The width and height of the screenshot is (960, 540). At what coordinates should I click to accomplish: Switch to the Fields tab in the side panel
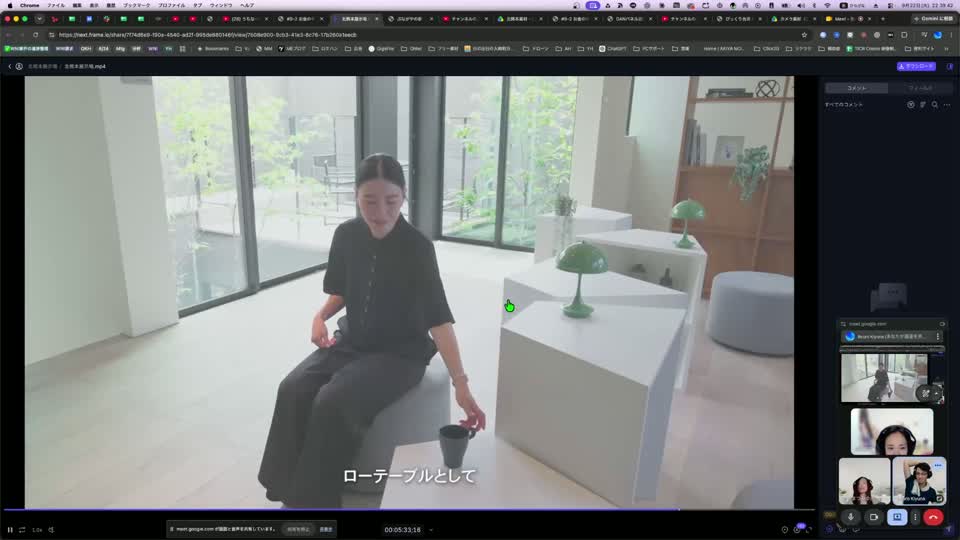pyautogui.click(x=920, y=88)
